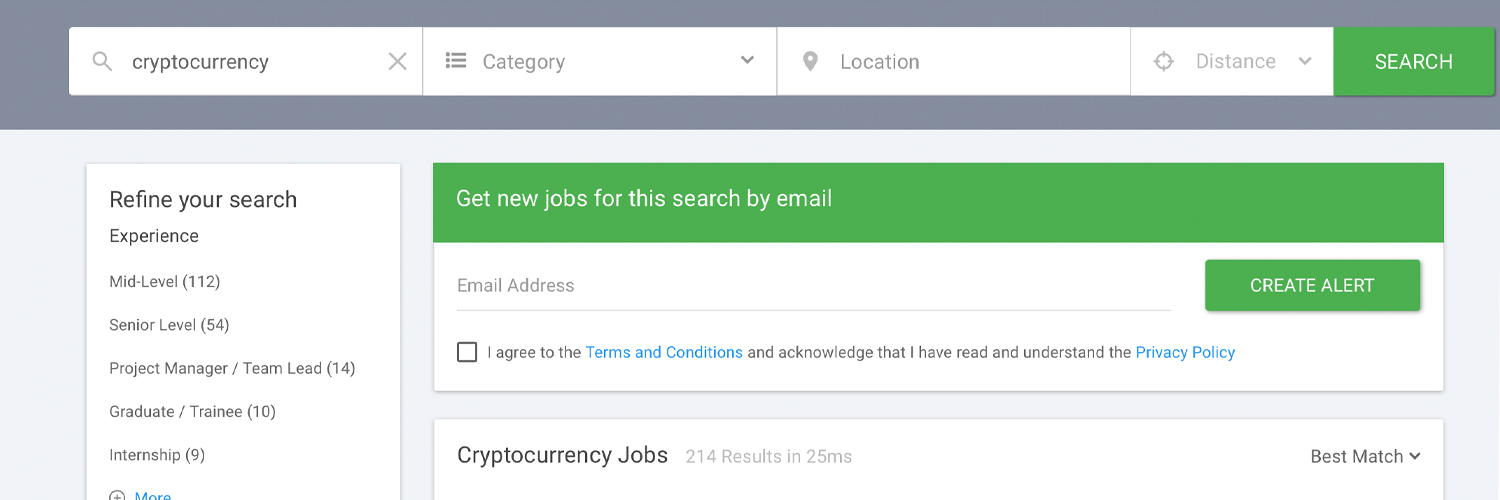This screenshot has height=500, width=1500.
Task: Filter by Graduate / Trainee experience
Action: [x=192, y=411]
